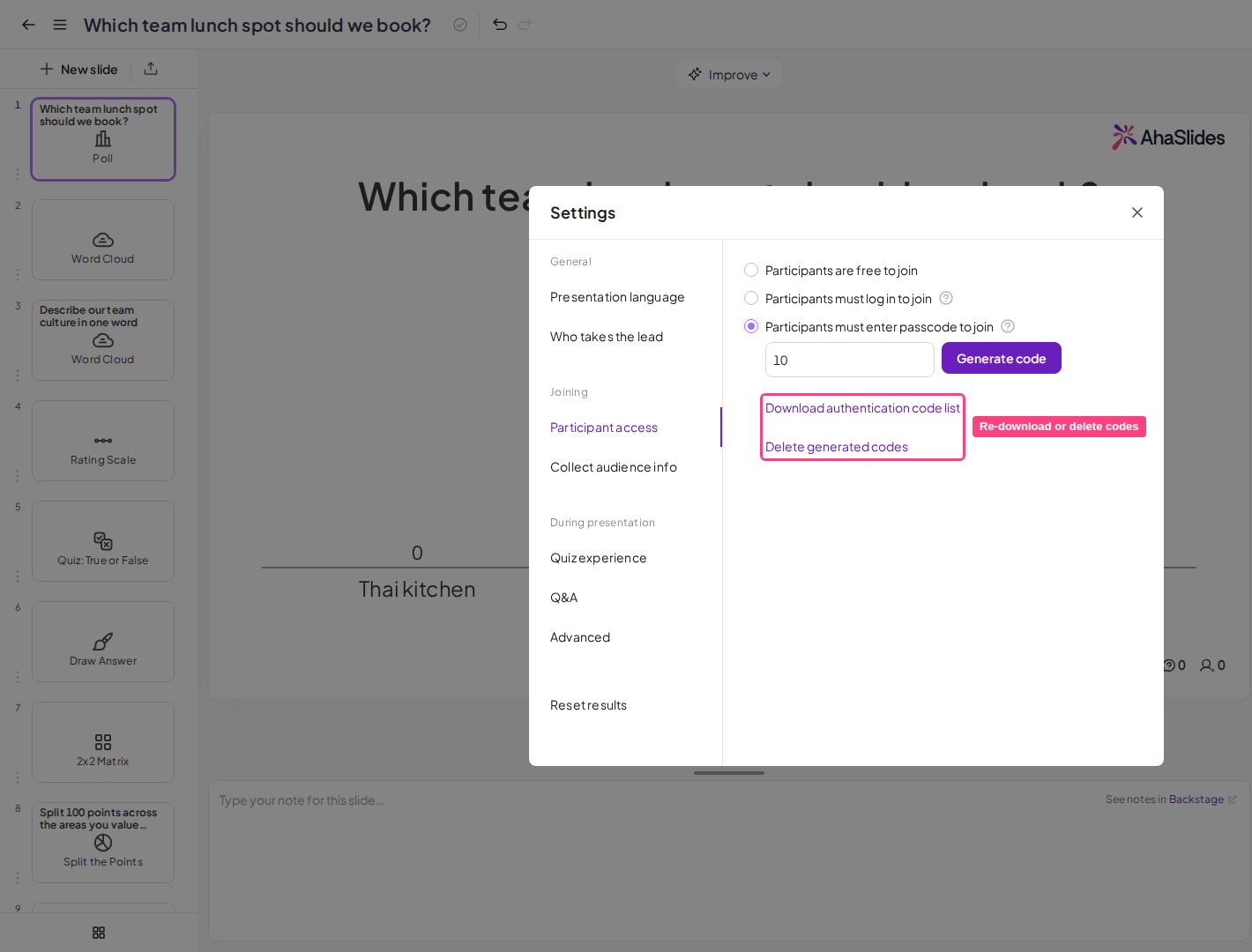
Task: Select the Split the Points slide thumbnail
Action: (x=103, y=843)
